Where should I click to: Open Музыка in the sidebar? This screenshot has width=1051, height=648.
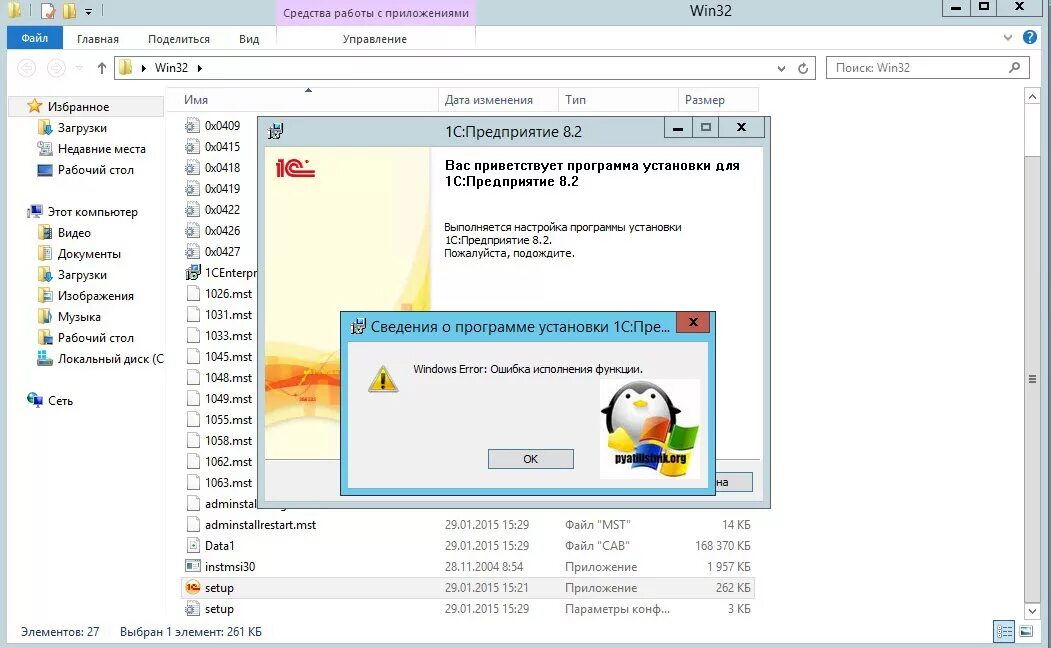pos(78,317)
